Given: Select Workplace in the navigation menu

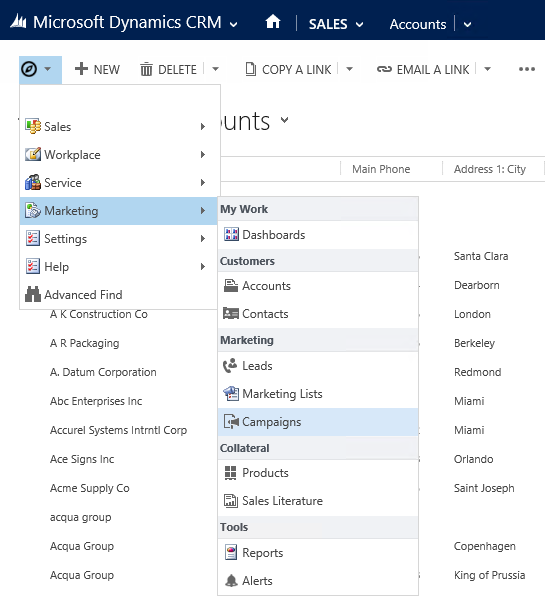Looking at the screenshot, I should tap(119, 154).
